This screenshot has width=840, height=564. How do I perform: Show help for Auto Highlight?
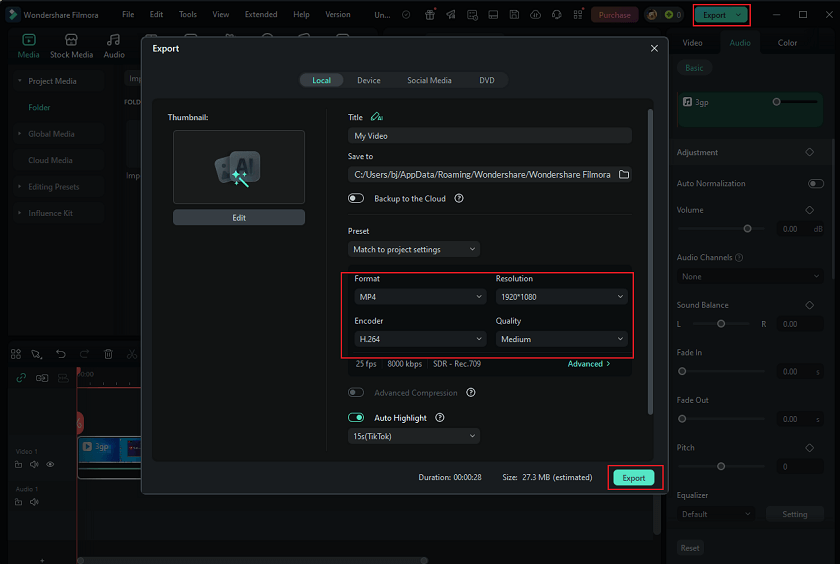tap(440, 418)
